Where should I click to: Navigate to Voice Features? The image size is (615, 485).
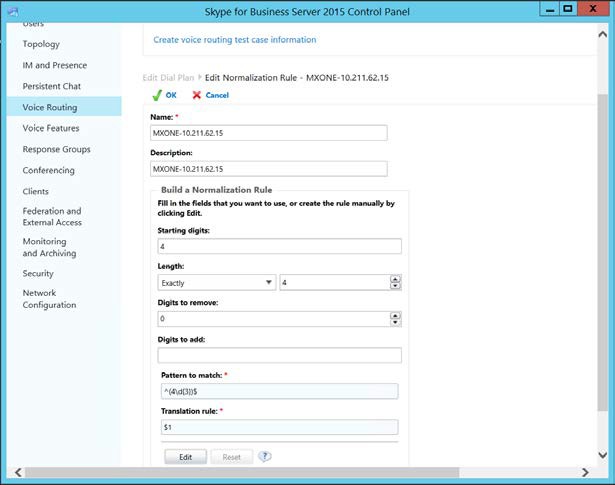coord(51,128)
